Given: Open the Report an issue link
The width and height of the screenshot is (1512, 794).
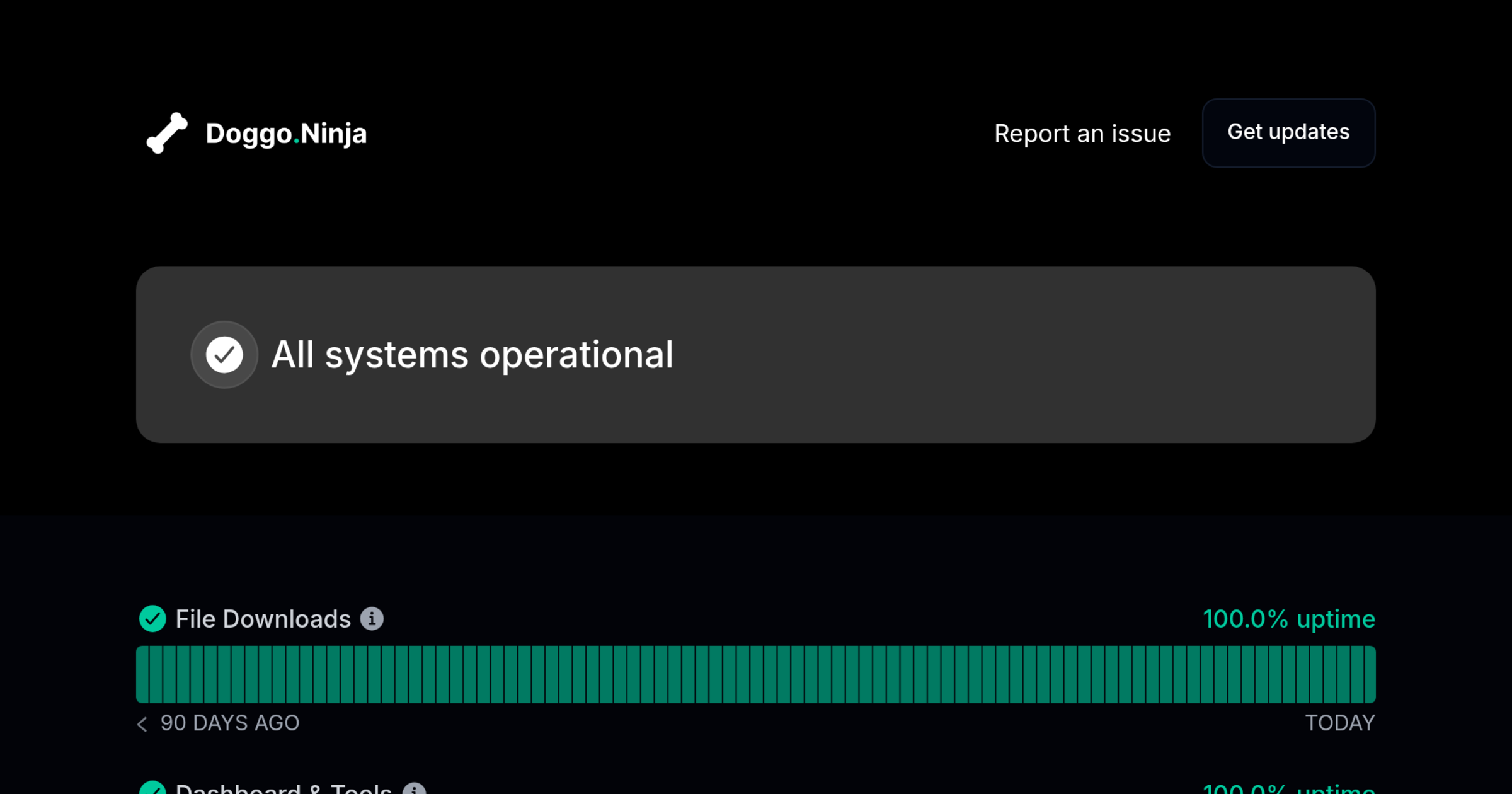Looking at the screenshot, I should pyautogui.click(x=1082, y=134).
